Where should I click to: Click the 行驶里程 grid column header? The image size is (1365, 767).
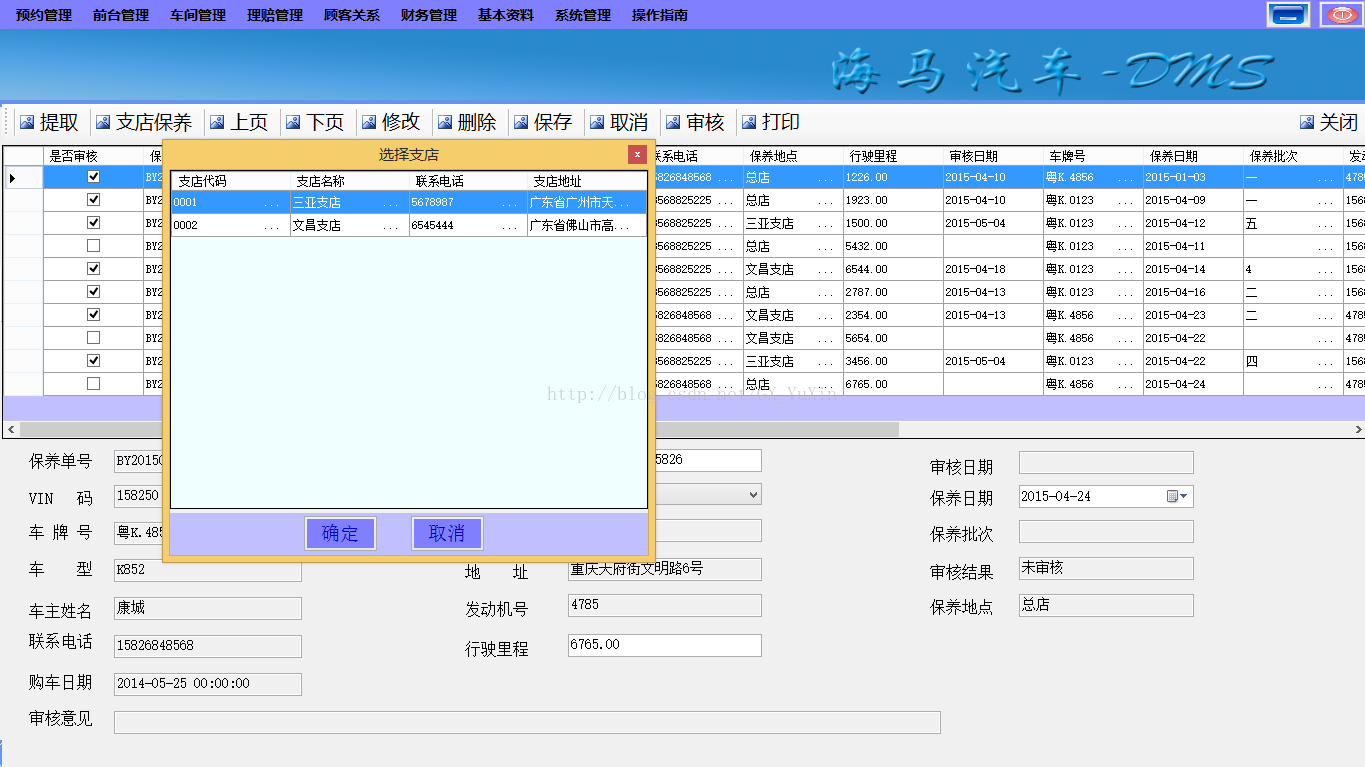tap(893, 156)
